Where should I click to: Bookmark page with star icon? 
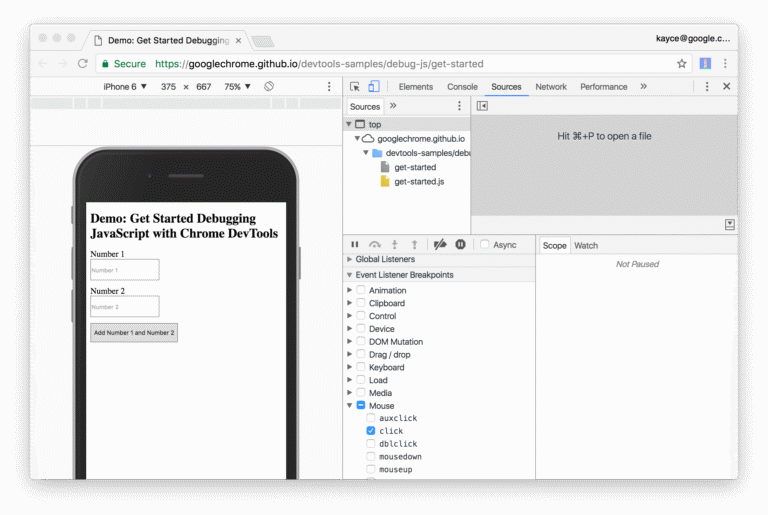[682, 63]
